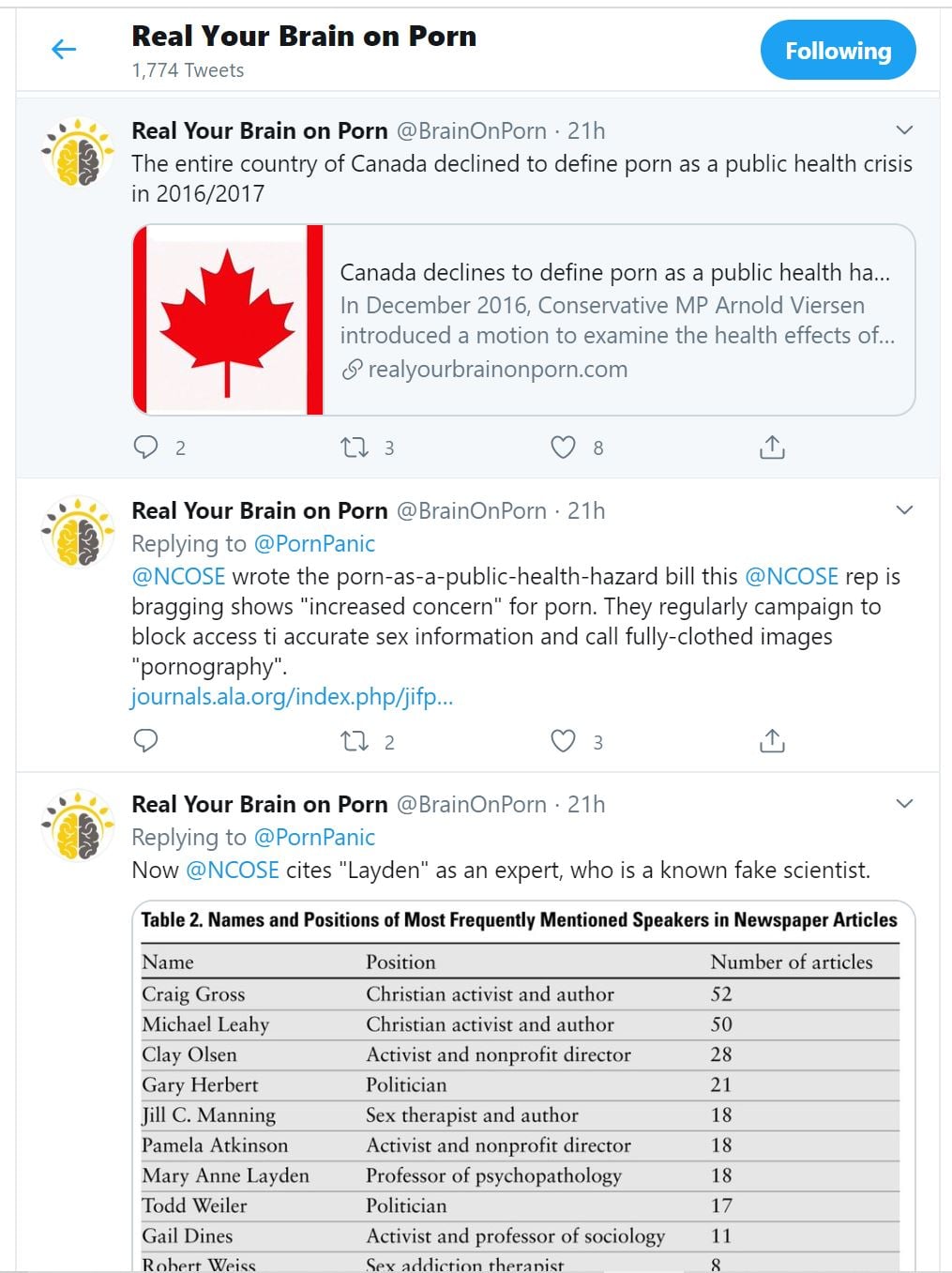Open the Table 2 speakers image
Image resolution: width=952 pixels, height=1273 pixels.
pos(521,1088)
